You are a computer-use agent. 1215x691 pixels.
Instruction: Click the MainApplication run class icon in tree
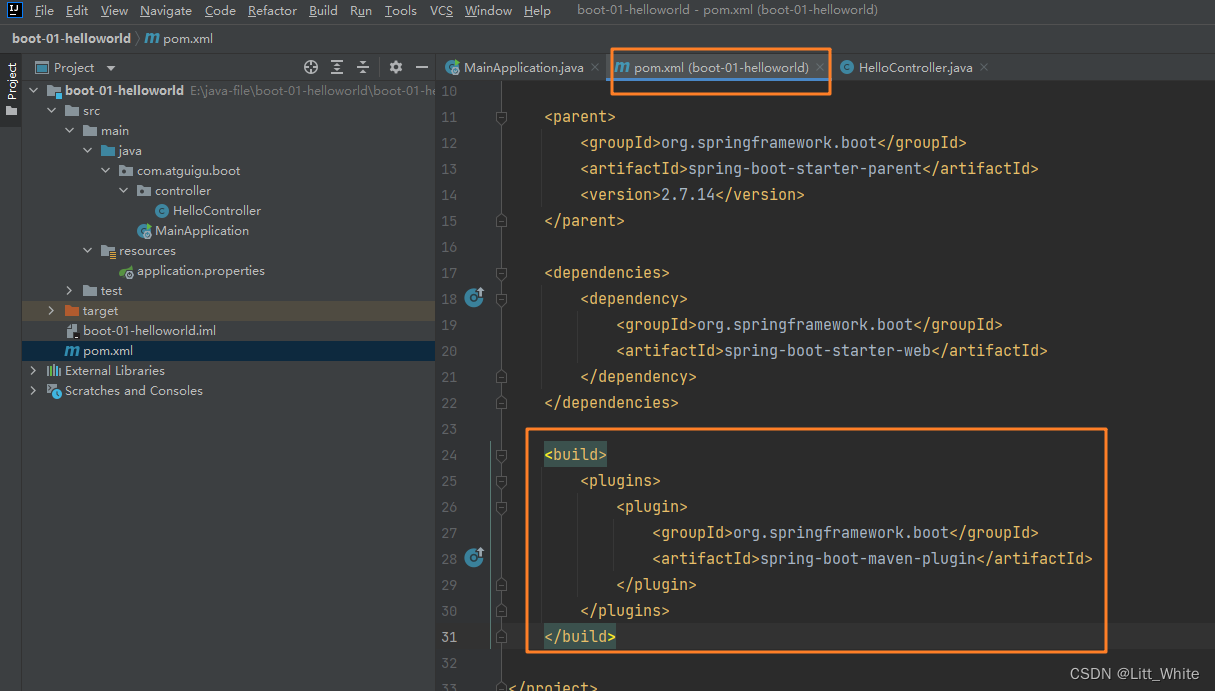(x=145, y=231)
